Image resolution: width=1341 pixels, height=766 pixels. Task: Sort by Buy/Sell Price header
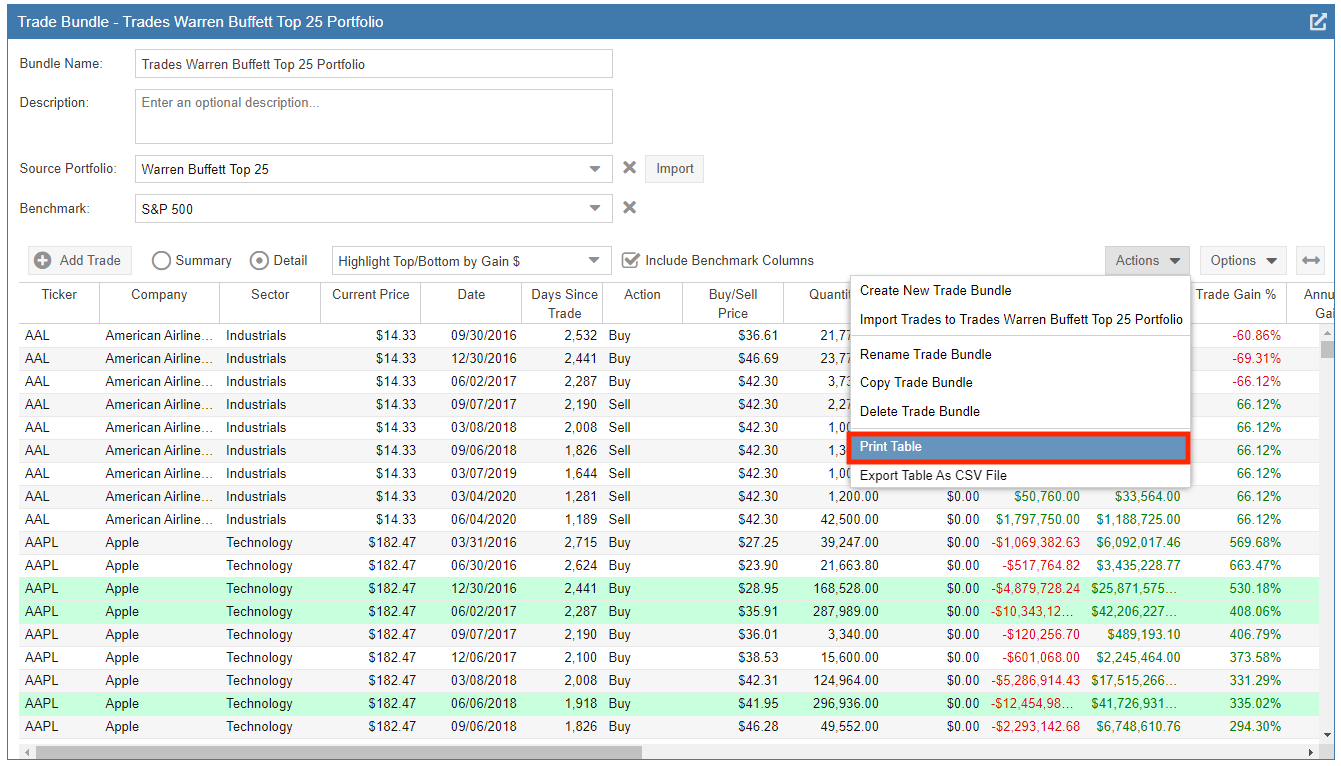click(732, 302)
